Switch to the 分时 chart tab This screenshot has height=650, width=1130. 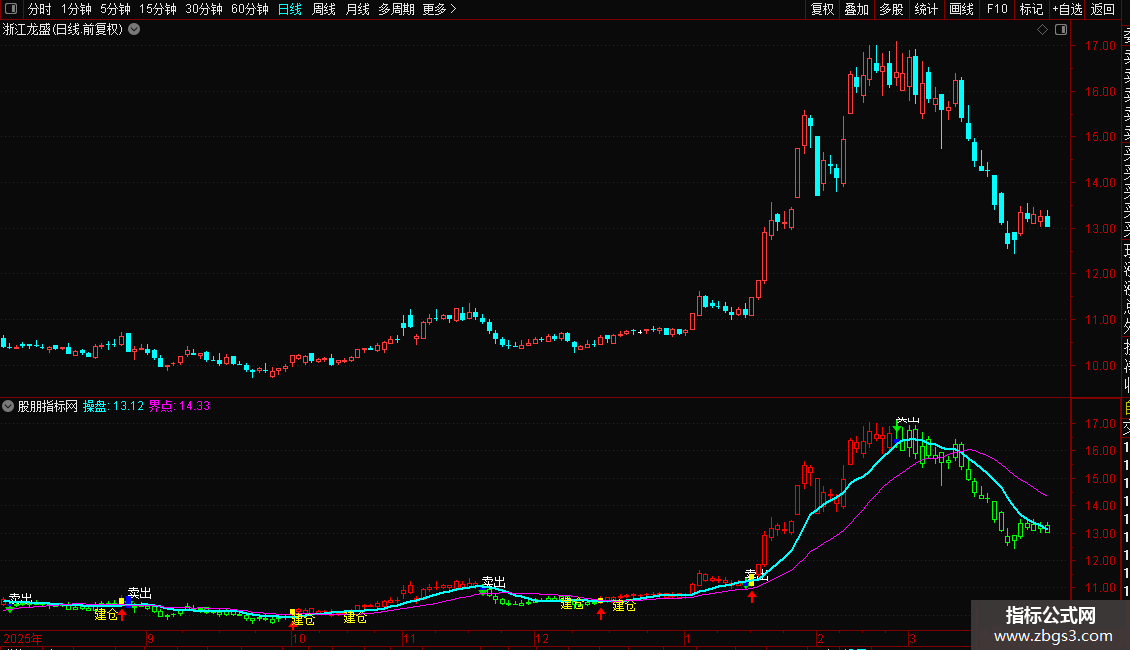40,9
